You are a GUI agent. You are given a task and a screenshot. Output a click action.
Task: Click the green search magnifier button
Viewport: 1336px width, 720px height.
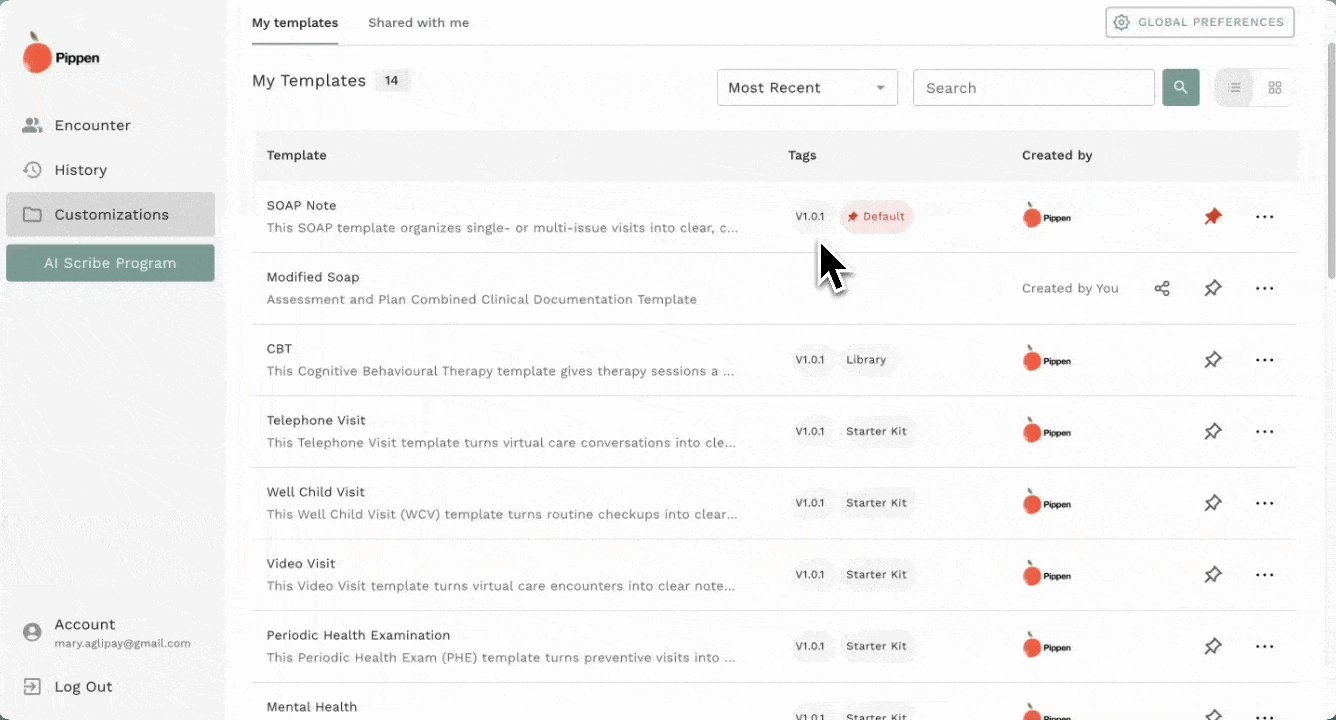tap(1180, 88)
